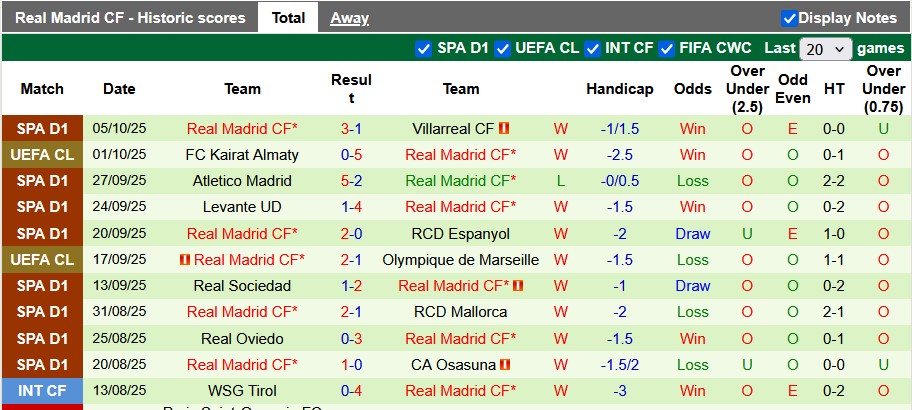This screenshot has height=410, width=912.
Task: Click the card icon beside CA Osasuna
Action: [505, 365]
